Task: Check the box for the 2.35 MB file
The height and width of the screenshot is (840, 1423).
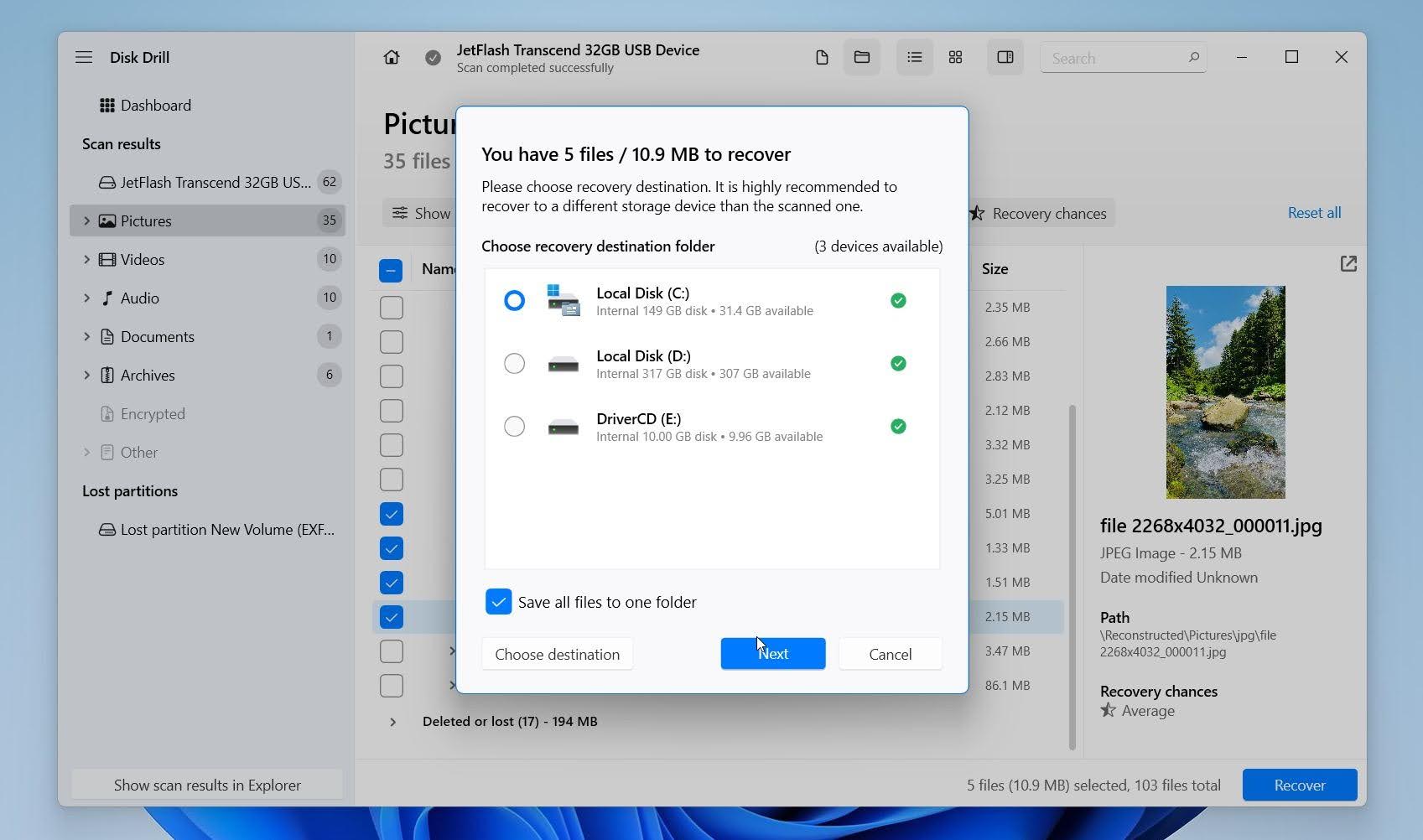Action: (392, 308)
